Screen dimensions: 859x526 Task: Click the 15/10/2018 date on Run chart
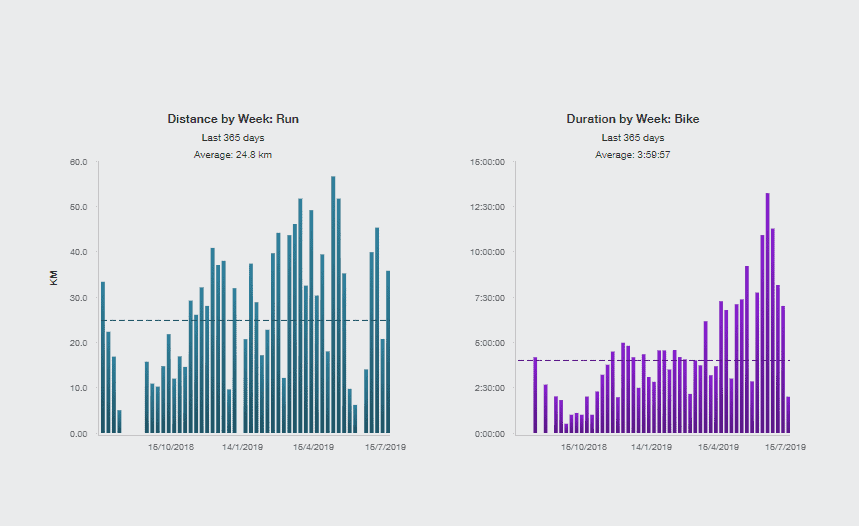[x=171, y=447]
